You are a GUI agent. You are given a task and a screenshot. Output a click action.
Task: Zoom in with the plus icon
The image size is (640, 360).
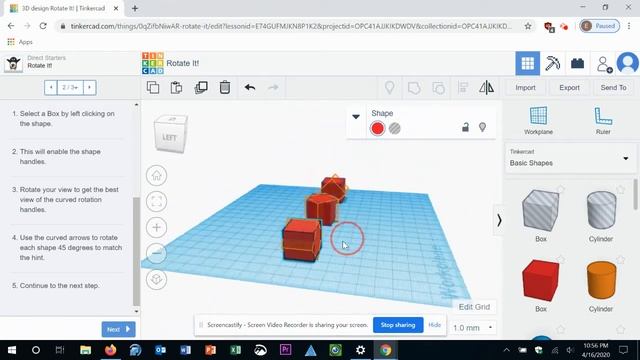(x=156, y=227)
